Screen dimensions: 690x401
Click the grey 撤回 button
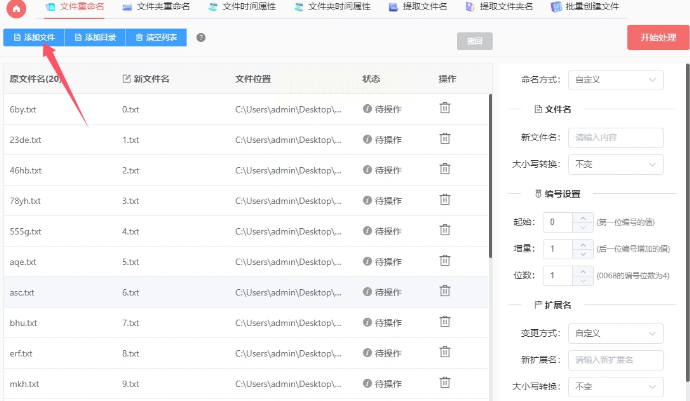(474, 41)
